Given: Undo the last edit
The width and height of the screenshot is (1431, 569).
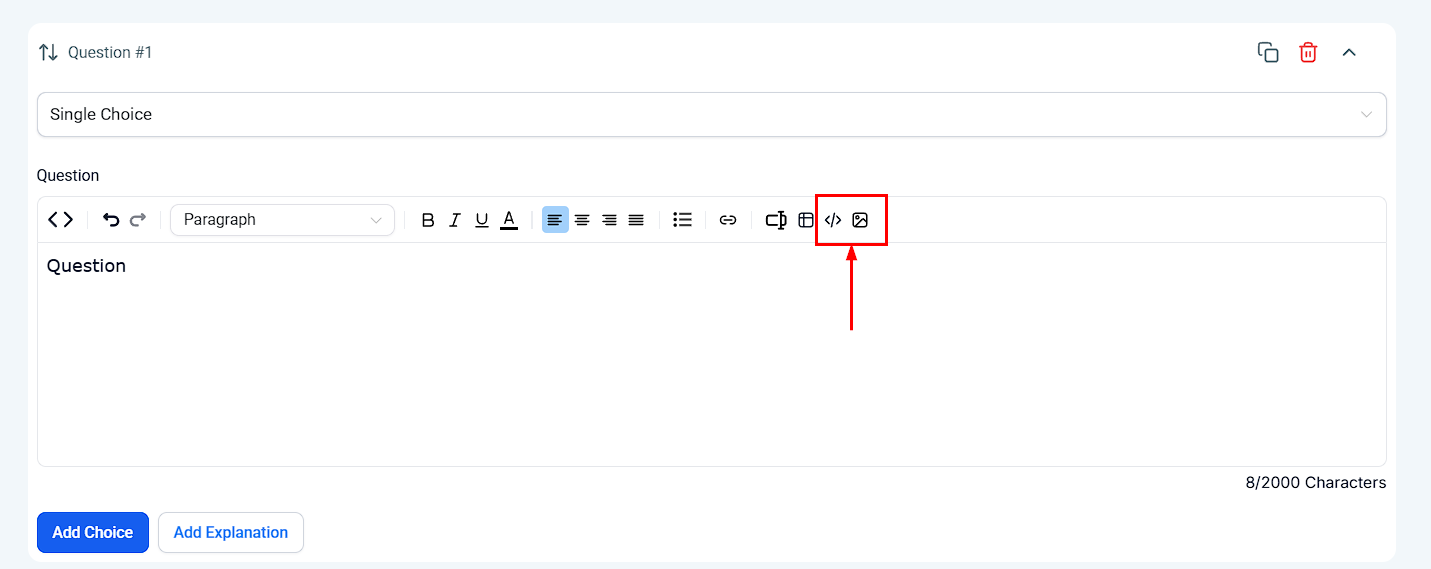Looking at the screenshot, I should coord(111,220).
